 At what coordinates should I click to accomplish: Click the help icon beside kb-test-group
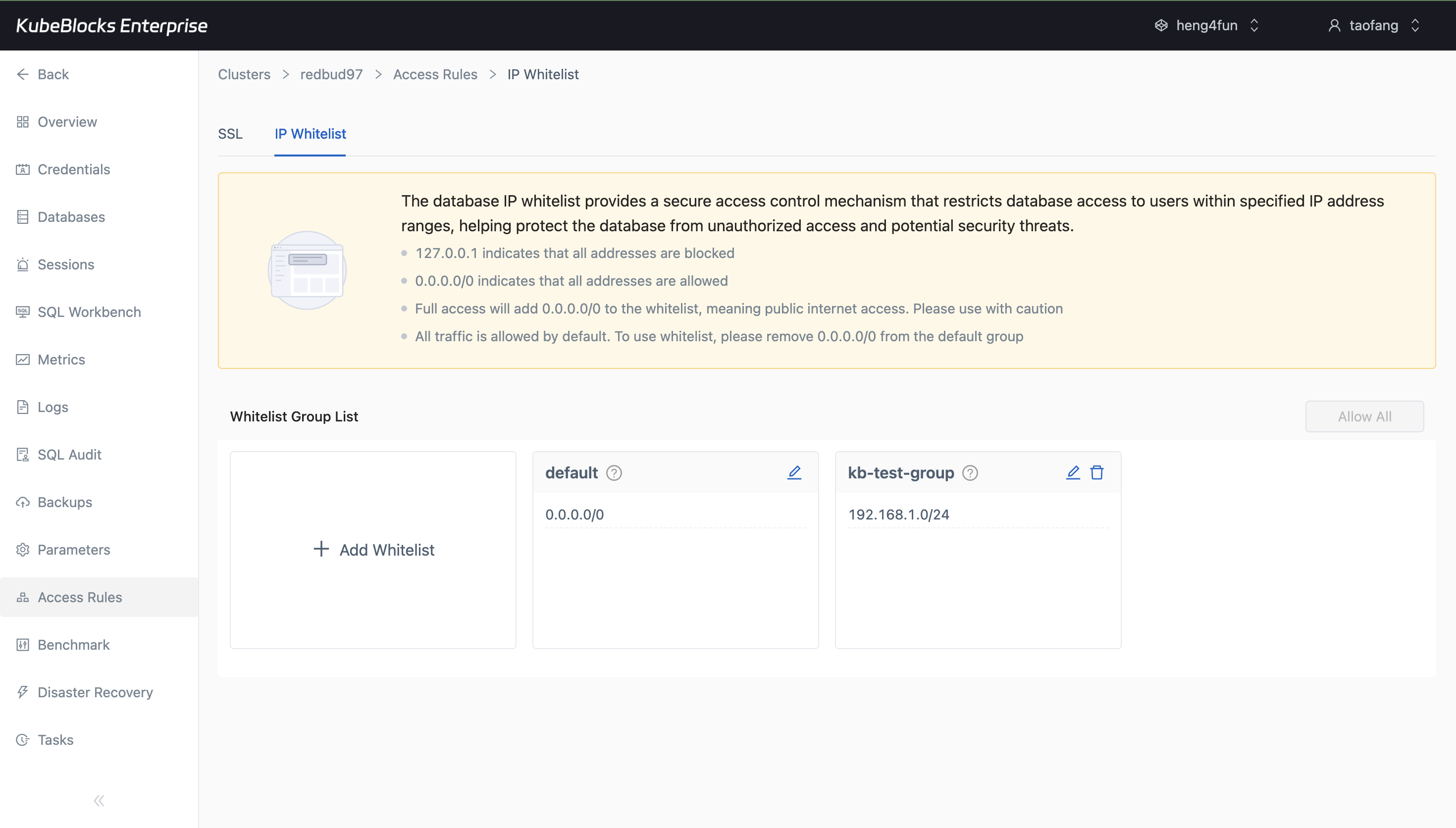[x=969, y=472]
